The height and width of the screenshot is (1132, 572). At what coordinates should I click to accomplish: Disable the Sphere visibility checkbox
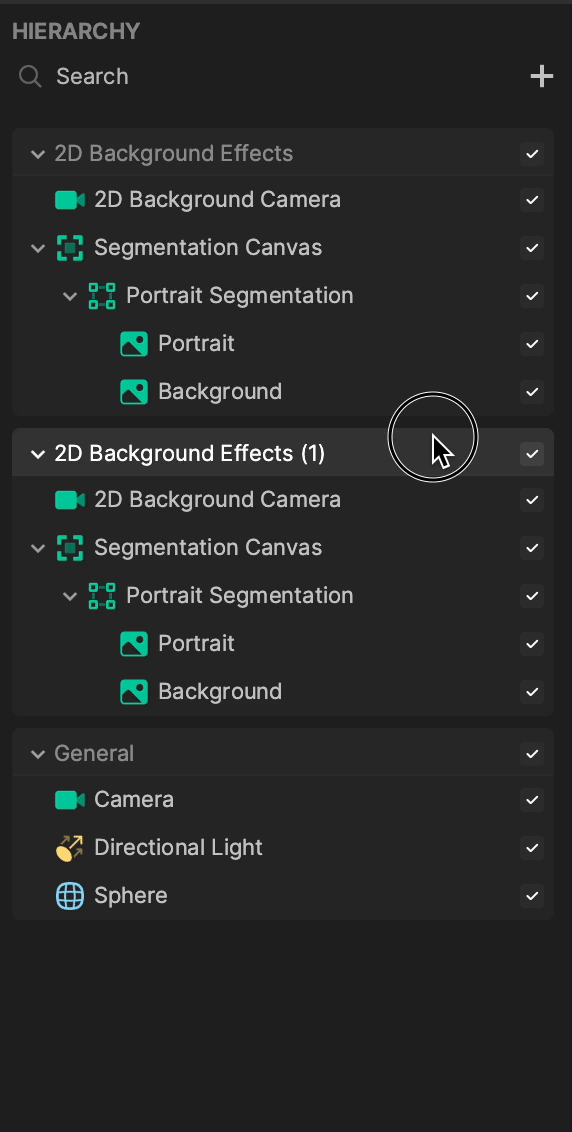532,896
